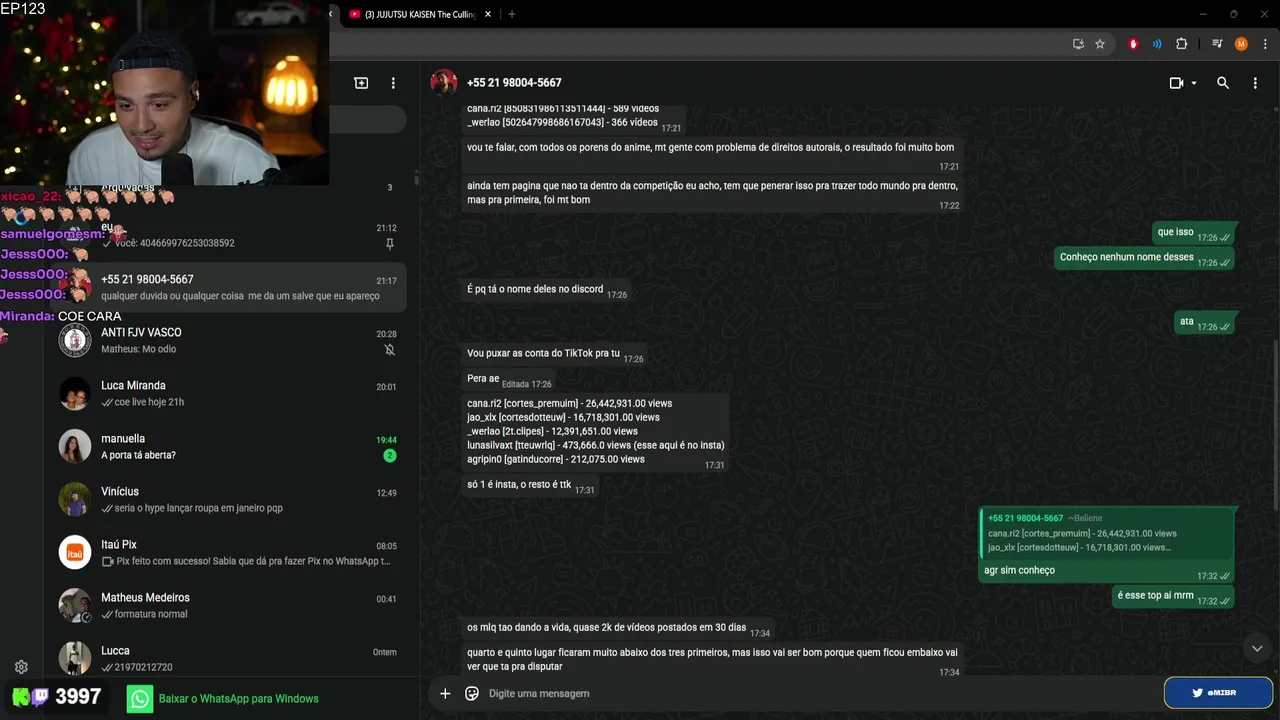
Task: Jump to the latest messages with the down chevron
Action: [x=1257, y=649]
